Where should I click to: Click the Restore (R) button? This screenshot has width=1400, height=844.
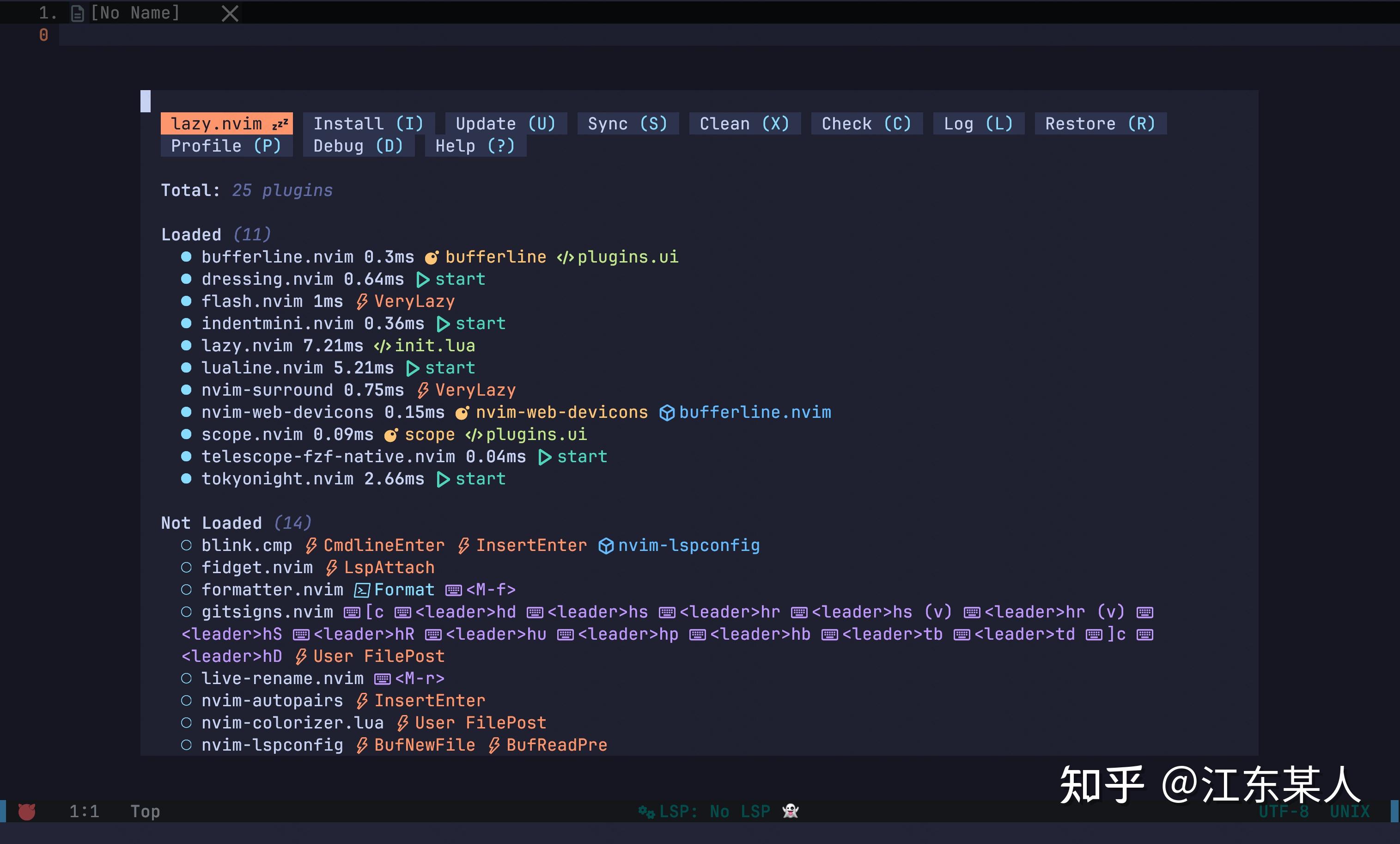coord(1099,123)
